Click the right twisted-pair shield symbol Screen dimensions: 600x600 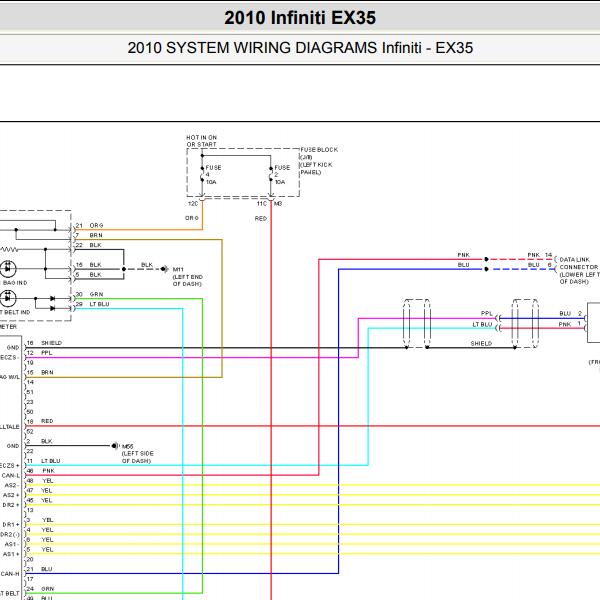pos(525,323)
